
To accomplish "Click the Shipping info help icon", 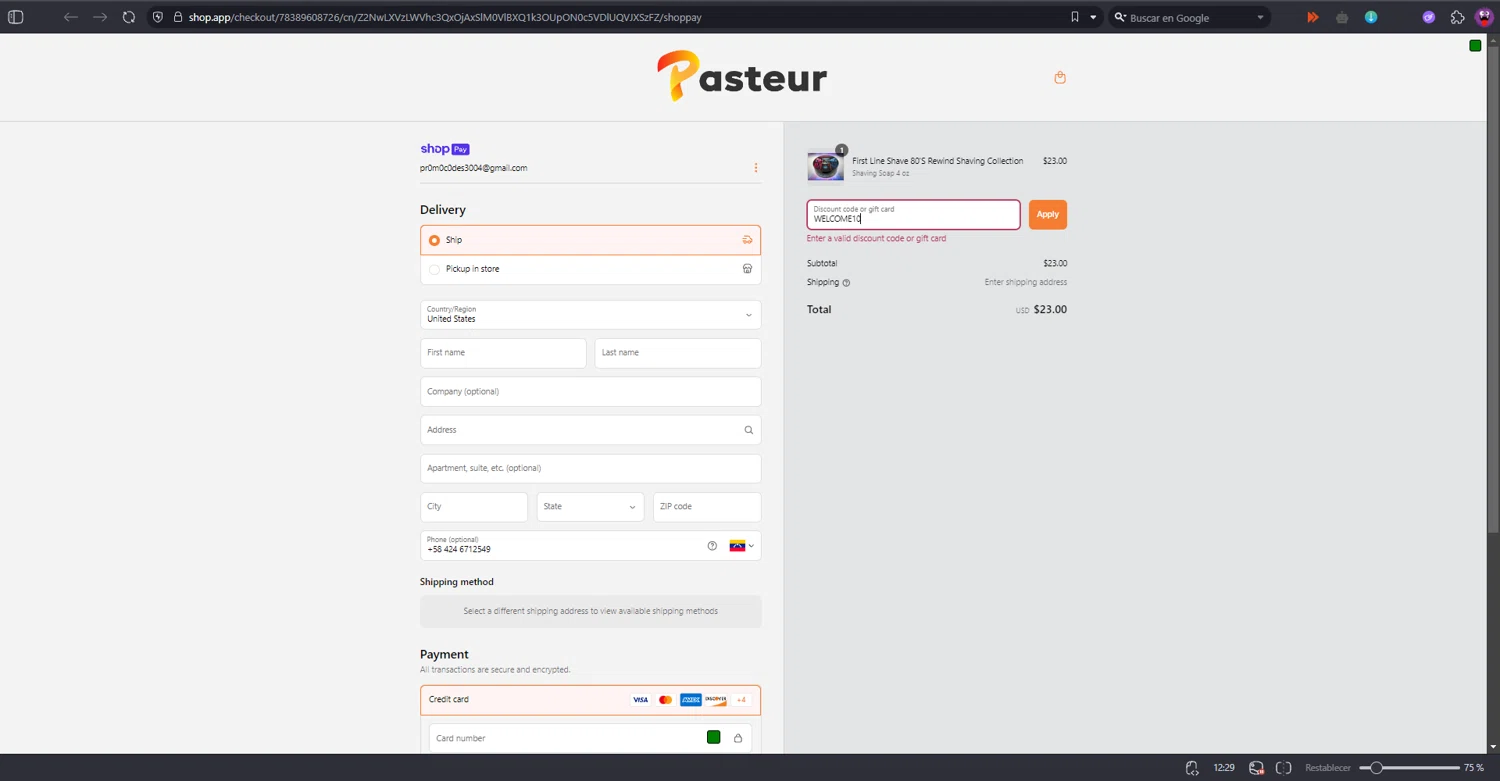I will pos(846,283).
